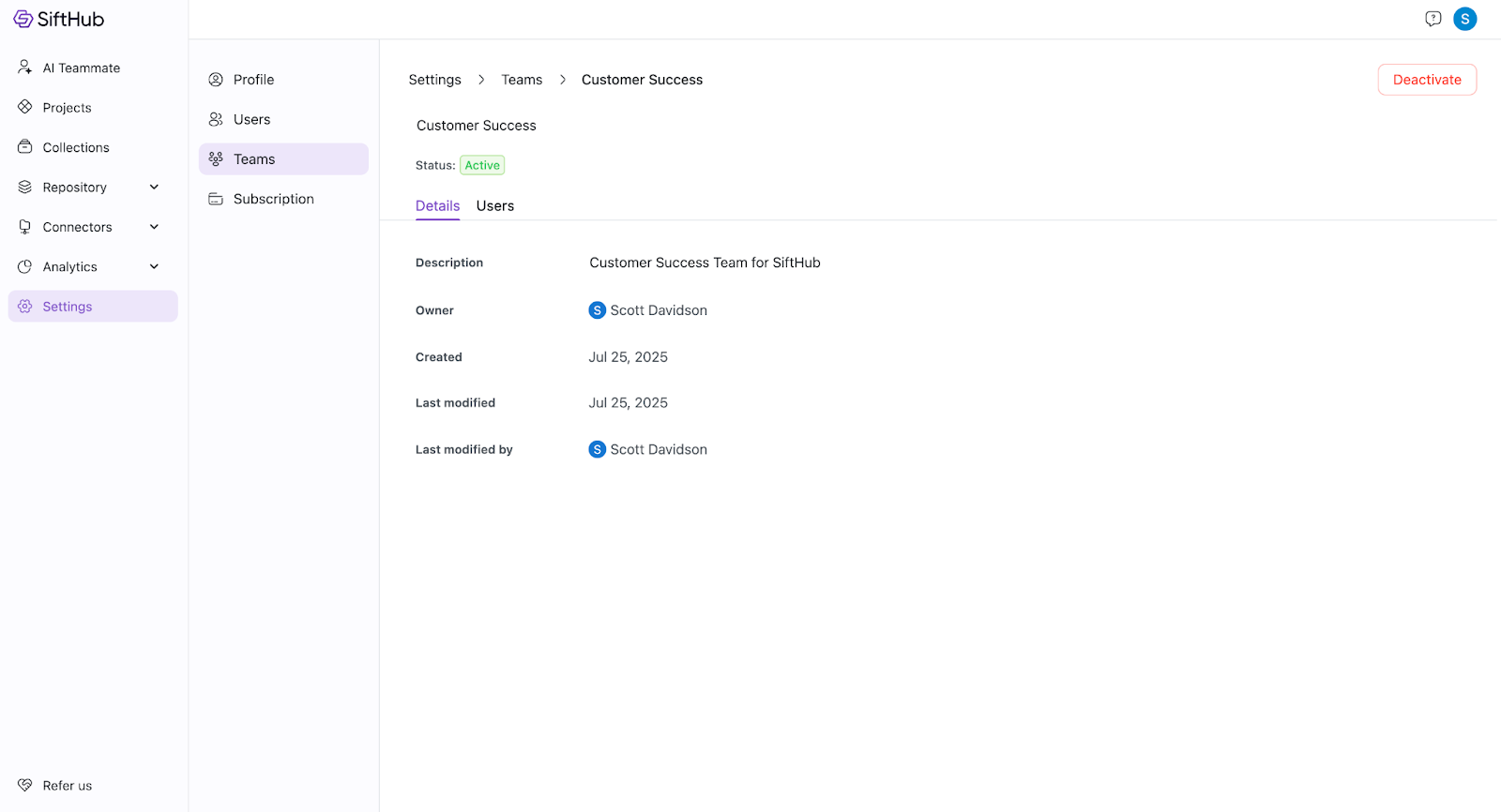This screenshot has width=1501, height=812.
Task: Click the Refer us heart icon
Action: [25, 786]
